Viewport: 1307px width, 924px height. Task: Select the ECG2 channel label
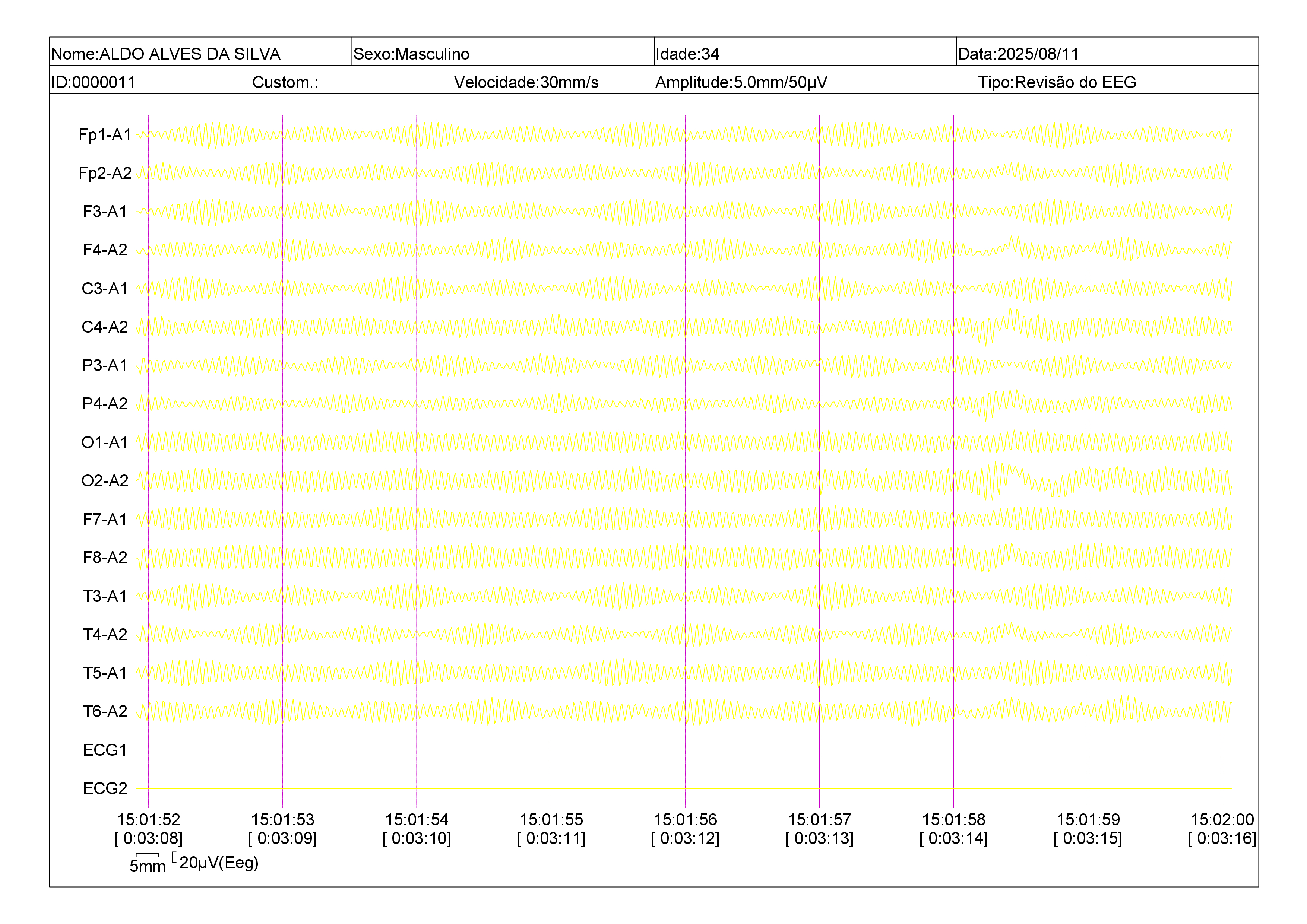click(x=105, y=788)
